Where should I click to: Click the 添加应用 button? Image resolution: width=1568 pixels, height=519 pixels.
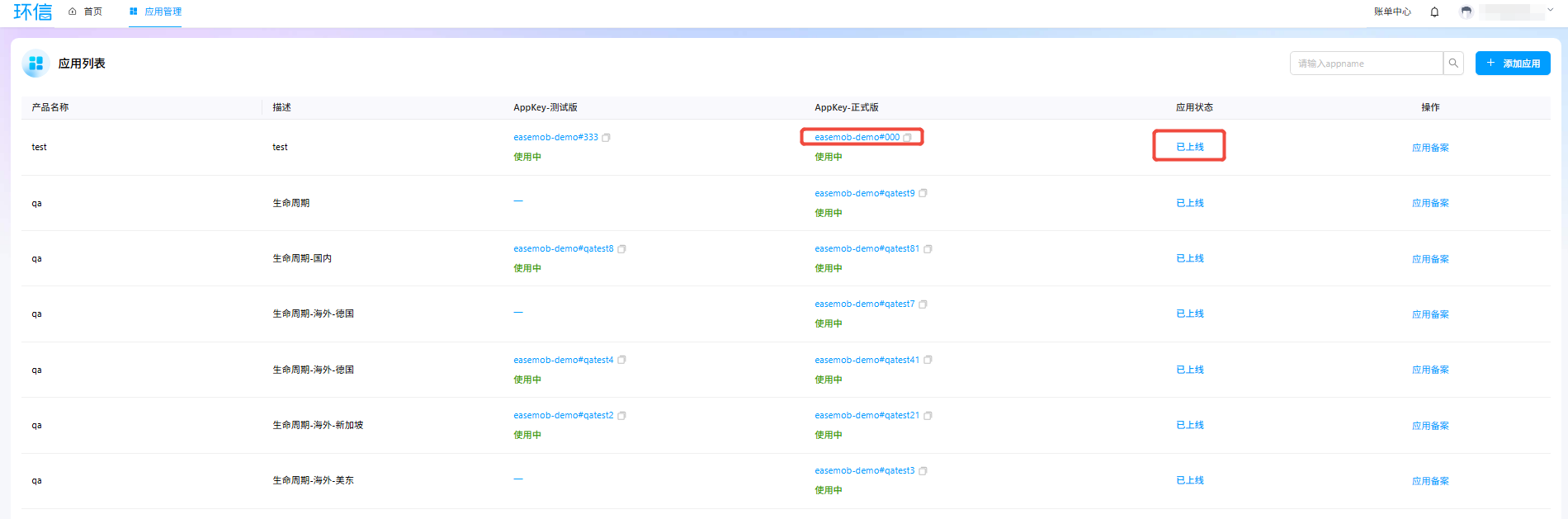coord(1513,64)
